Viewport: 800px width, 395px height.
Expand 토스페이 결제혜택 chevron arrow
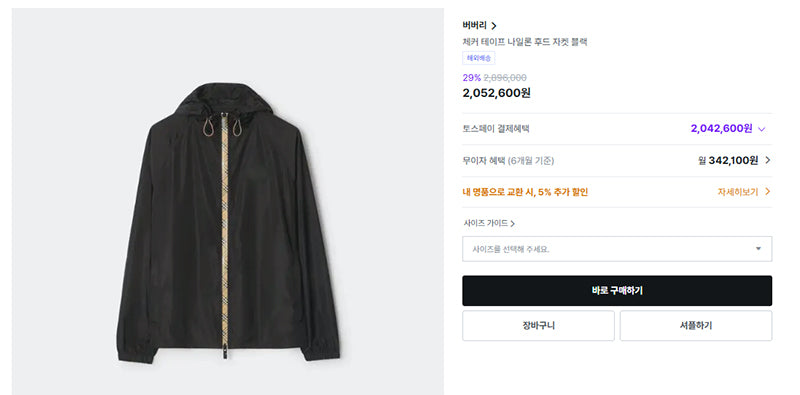tap(762, 130)
